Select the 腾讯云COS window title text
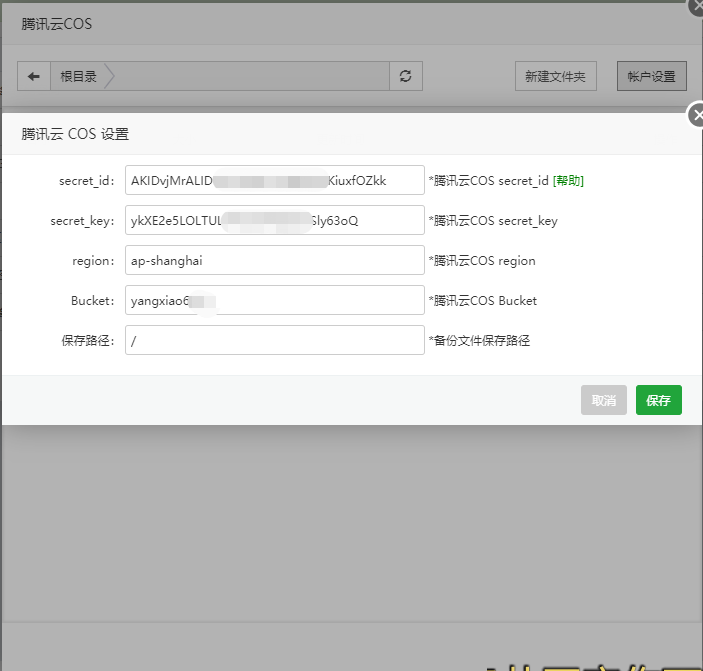This screenshot has width=703, height=671. [x=56, y=24]
